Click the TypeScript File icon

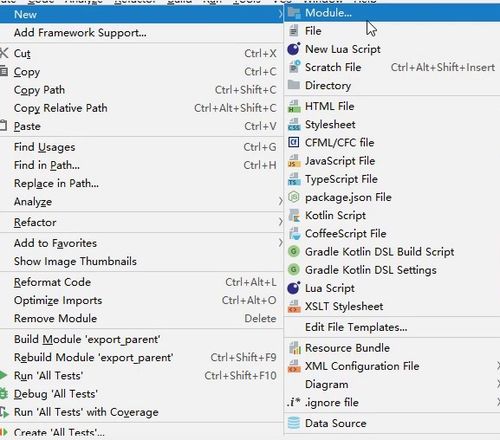[x=294, y=179]
